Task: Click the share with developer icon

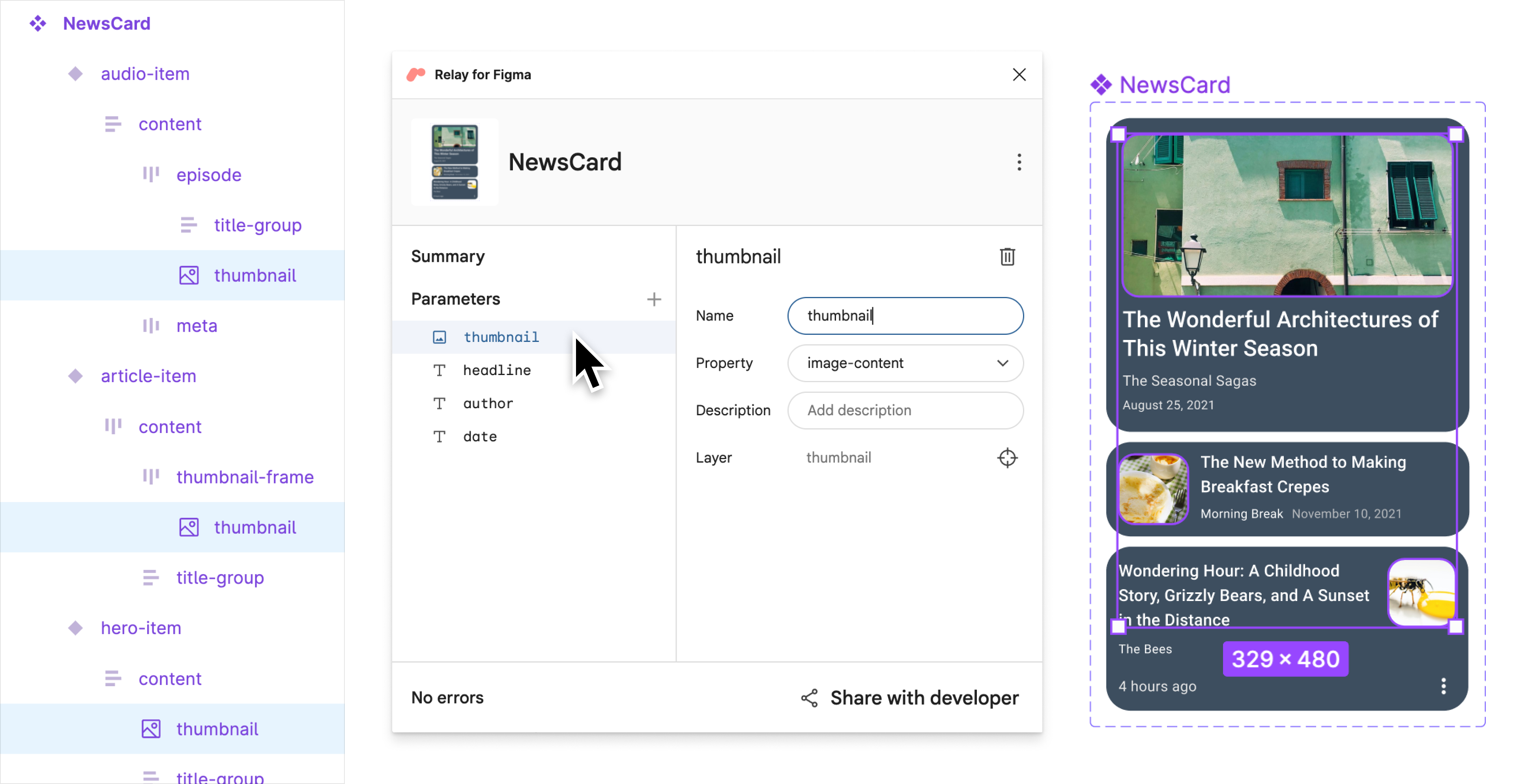Action: (810, 697)
